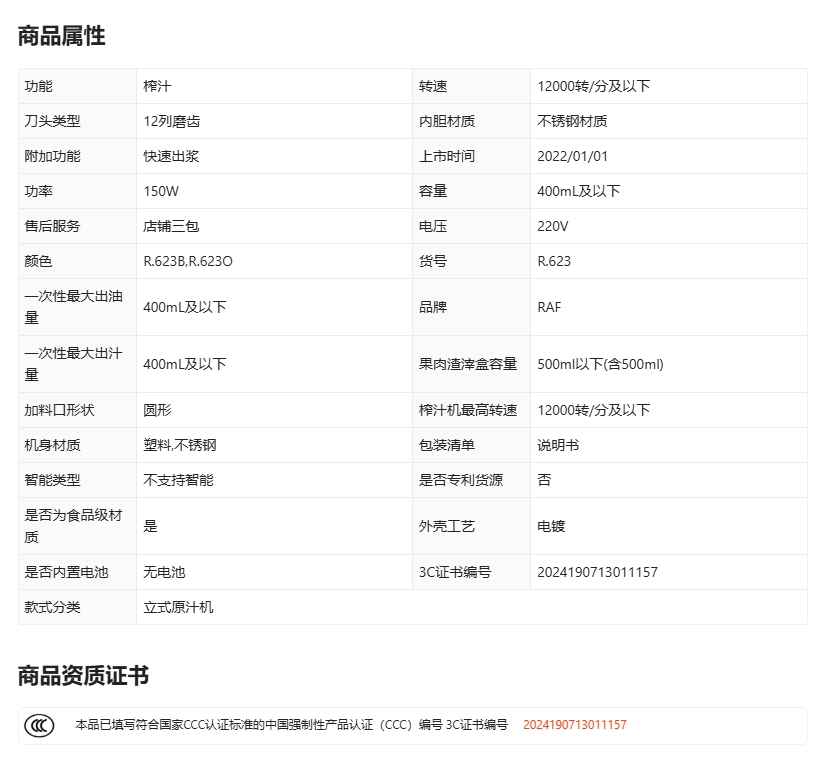
Task: Click the 功率 value 150W
Action: [161, 191]
